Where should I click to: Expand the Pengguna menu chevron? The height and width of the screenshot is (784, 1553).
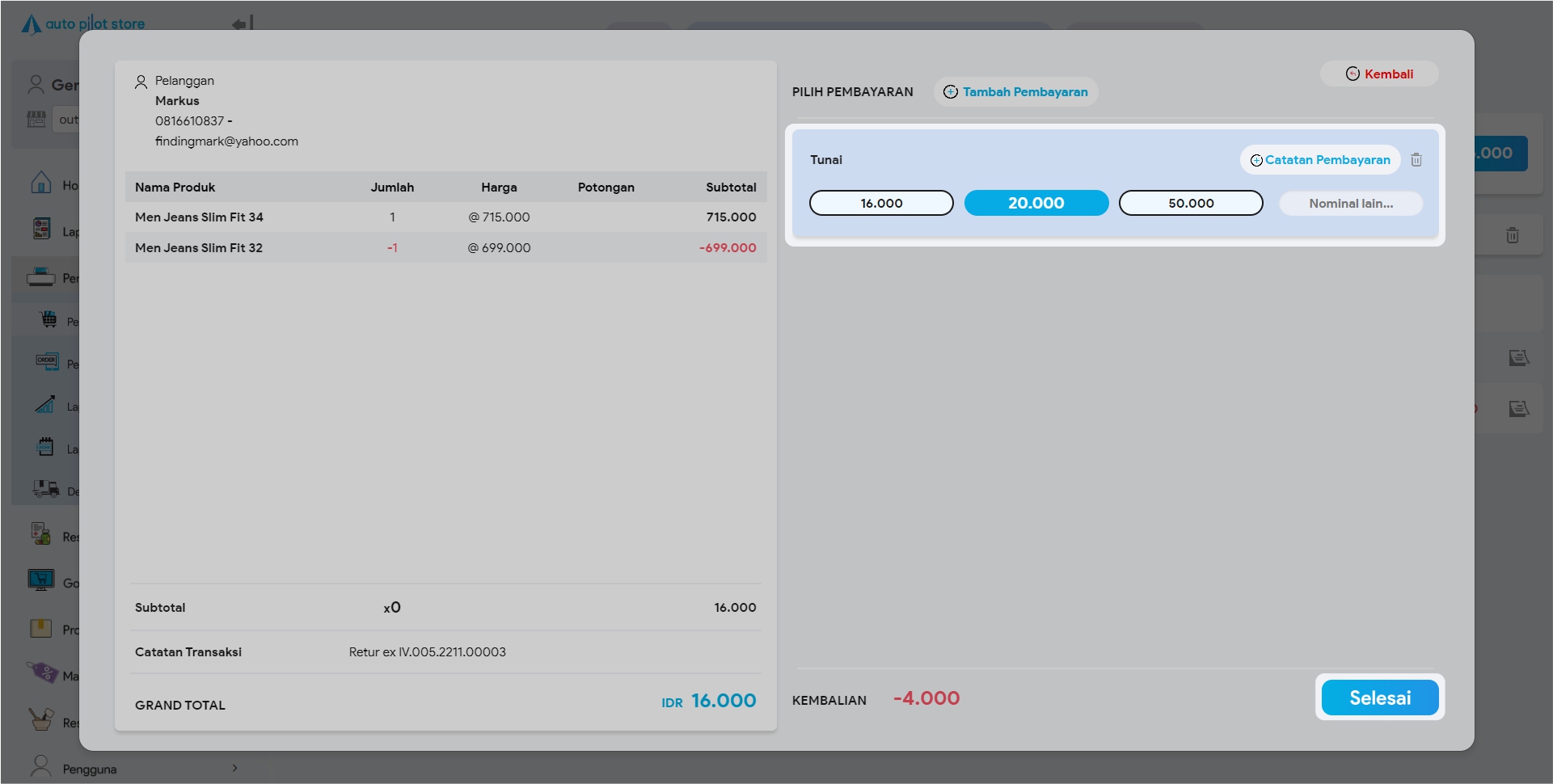click(x=234, y=768)
